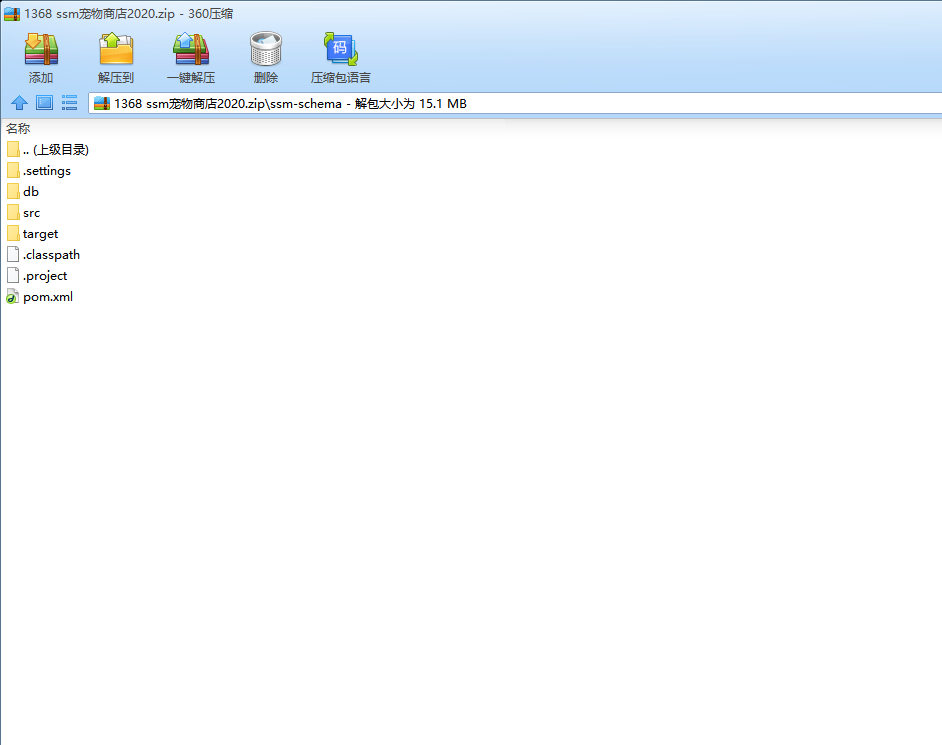Switch to large icon view mode

[44, 103]
